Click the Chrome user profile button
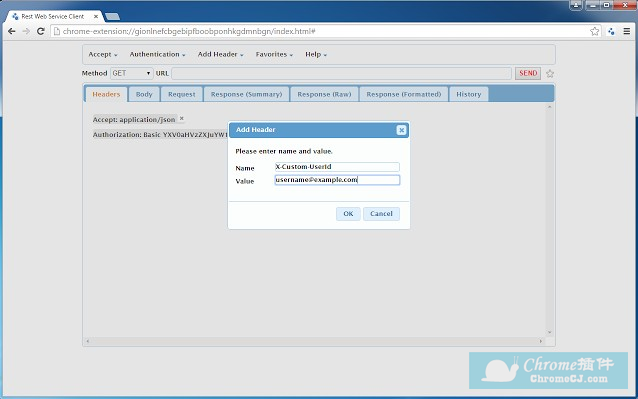Image resolution: width=638 pixels, height=399 pixels. [x=576, y=5]
